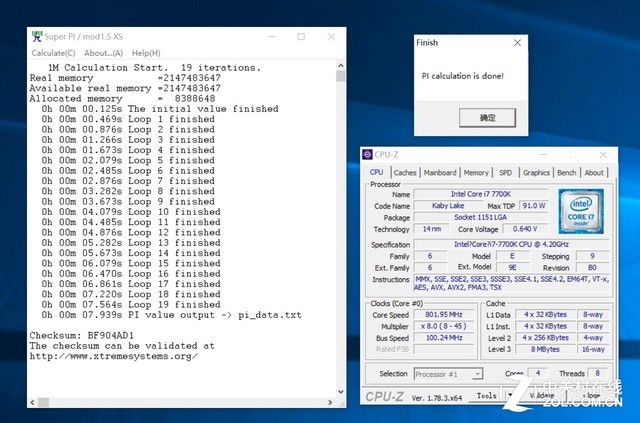Viewport: 640px width, 423px height.
Task: Minimize the Super PI window
Action: (271, 37)
